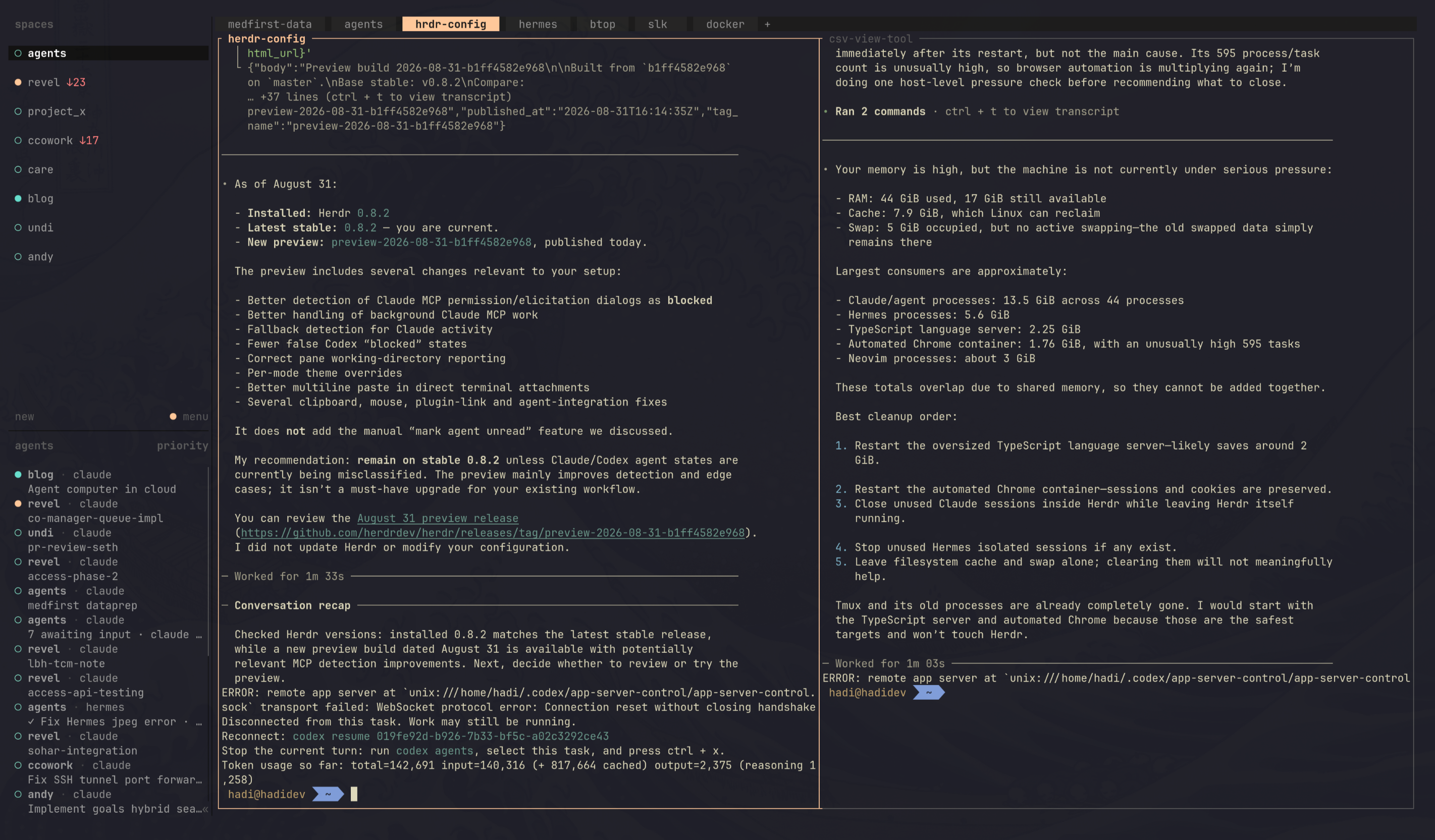Click the hadi@hadidev prompt in csv-view-tool pane
This screenshot has width=1435, height=840.
pyautogui.click(x=867, y=692)
